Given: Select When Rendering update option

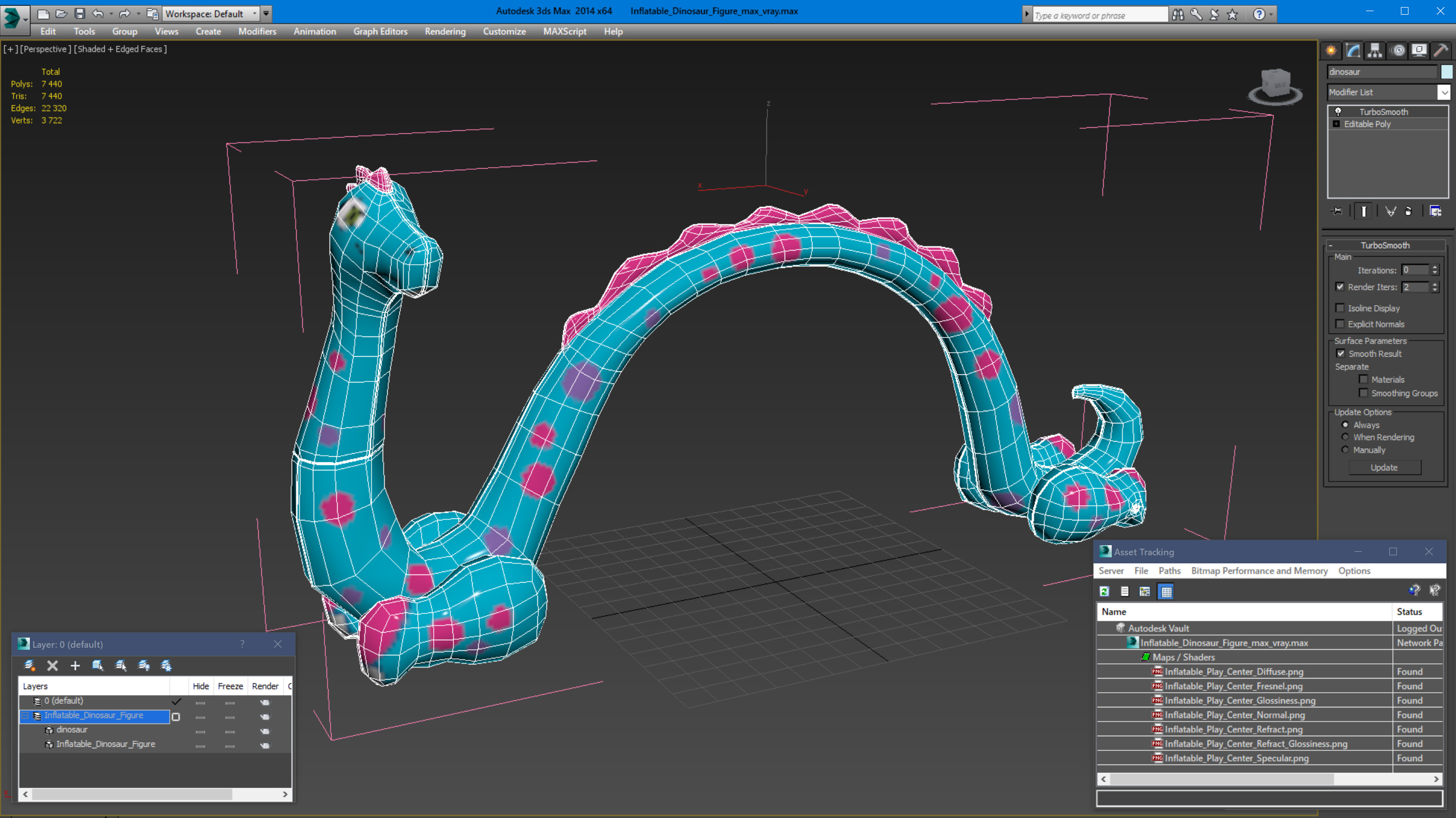Looking at the screenshot, I should click(1345, 437).
